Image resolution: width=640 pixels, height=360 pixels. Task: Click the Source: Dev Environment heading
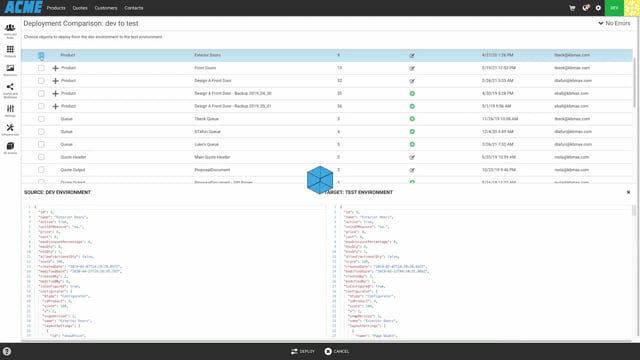pos(58,192)
